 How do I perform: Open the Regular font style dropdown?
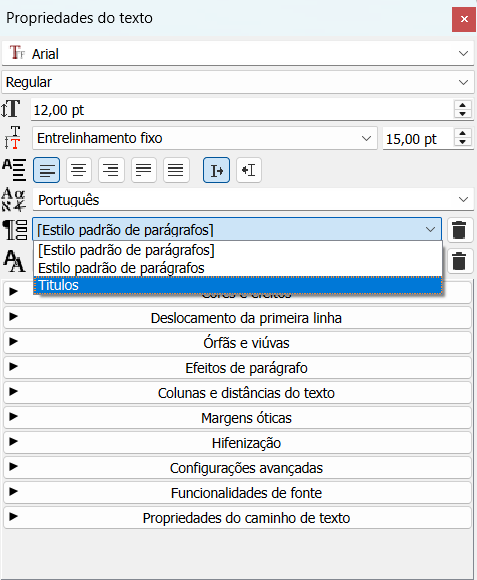pyautogui.click(x=238, y=82)
